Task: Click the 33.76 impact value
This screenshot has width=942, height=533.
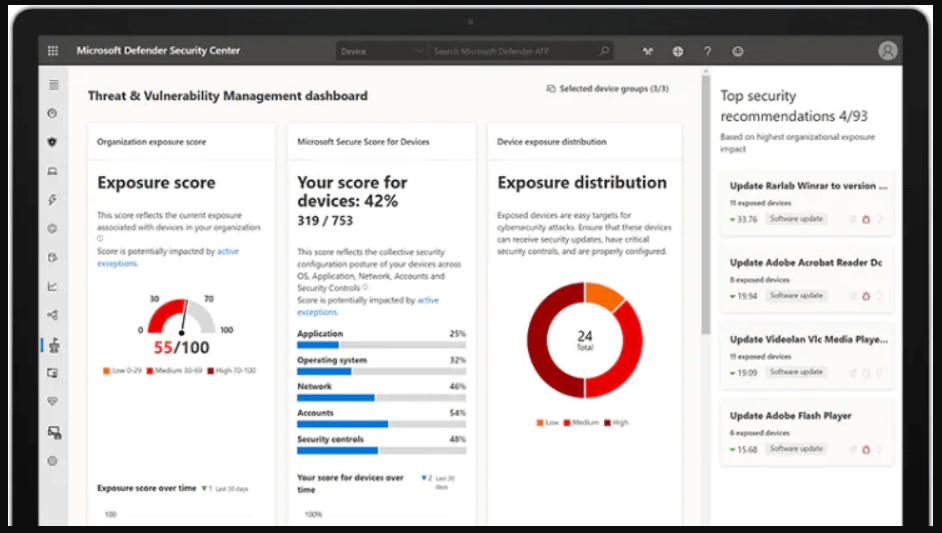Action: (747, 219)
